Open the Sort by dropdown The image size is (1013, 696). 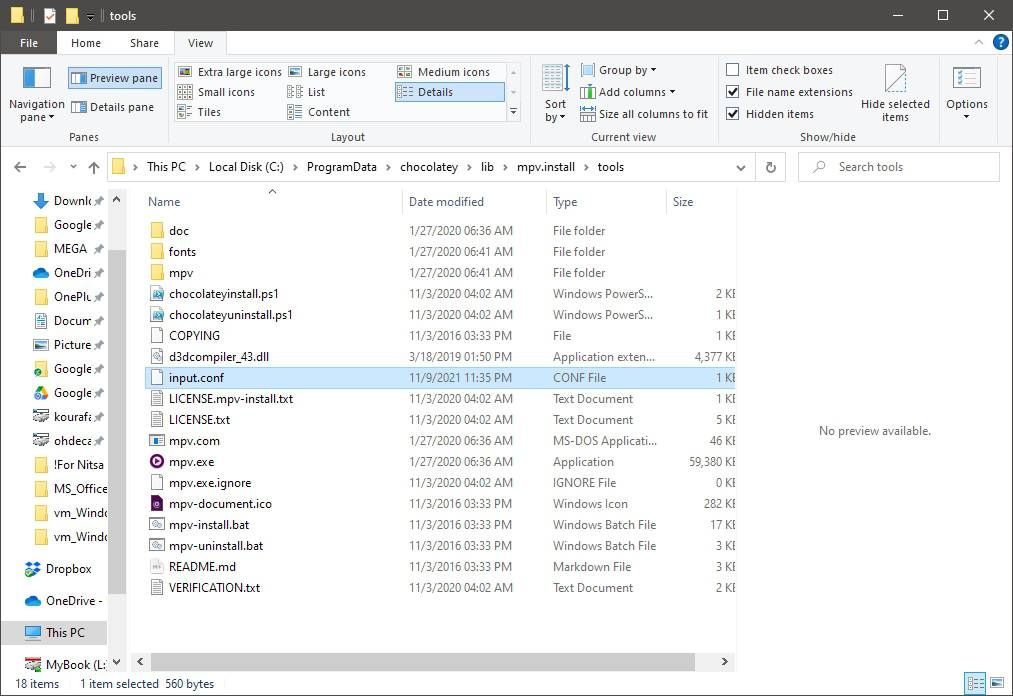pyautogui.click(x=555, y=94)
